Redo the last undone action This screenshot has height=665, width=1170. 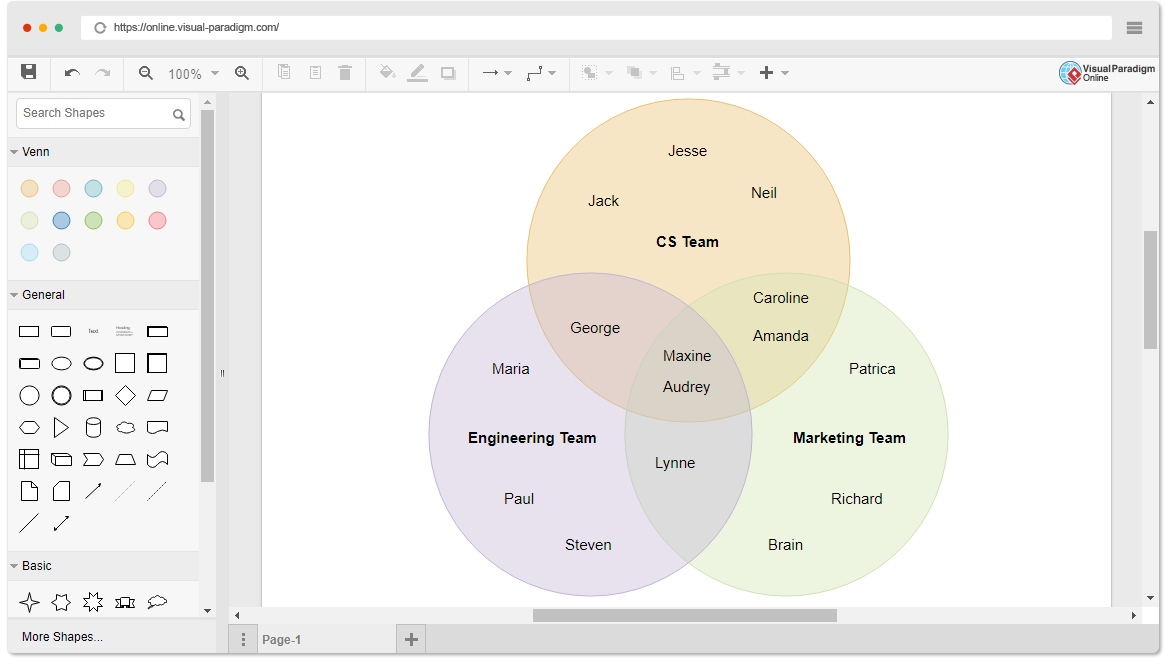pos(103,72)
